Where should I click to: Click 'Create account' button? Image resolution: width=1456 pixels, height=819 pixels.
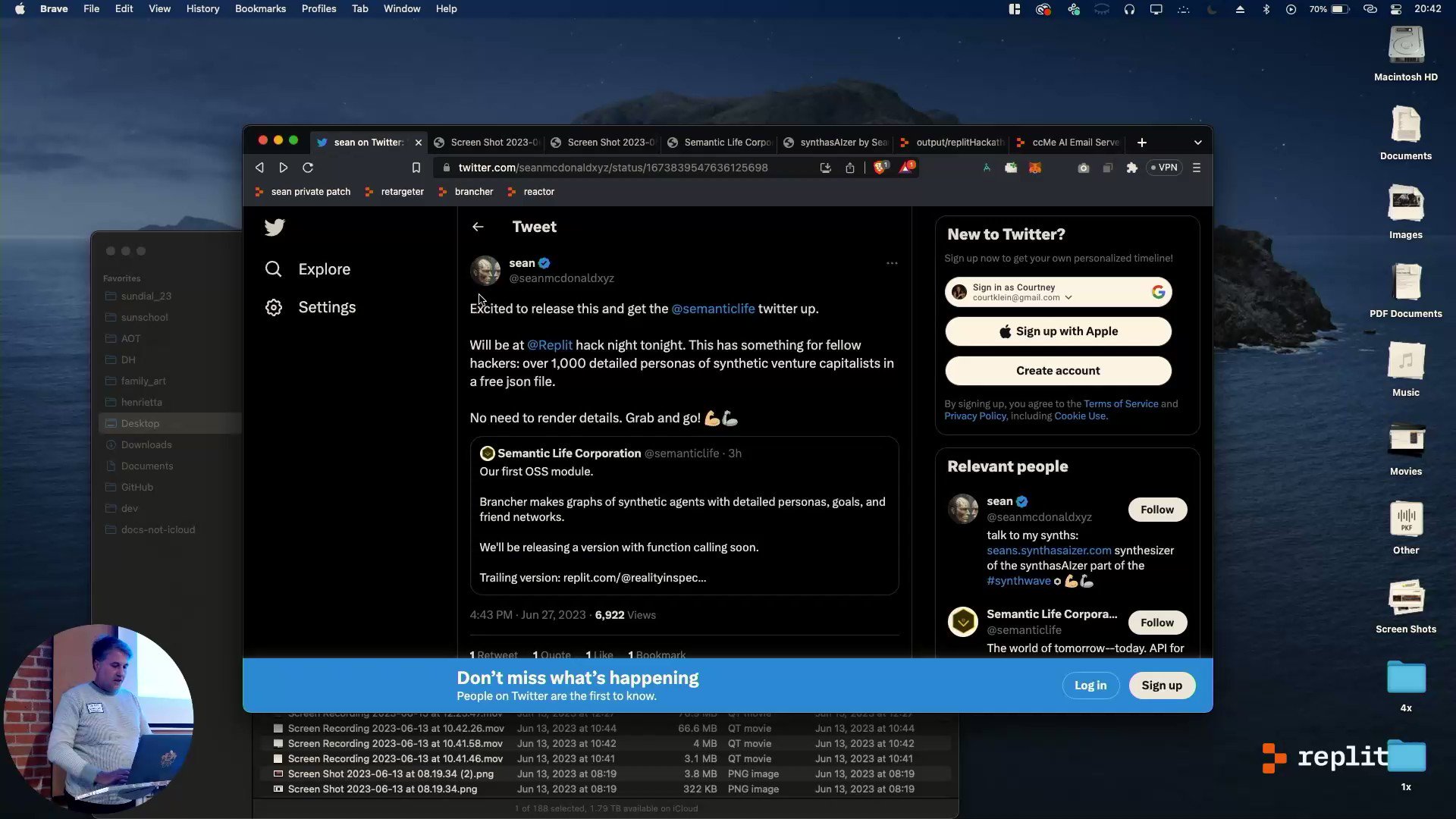click(1058, 371)
